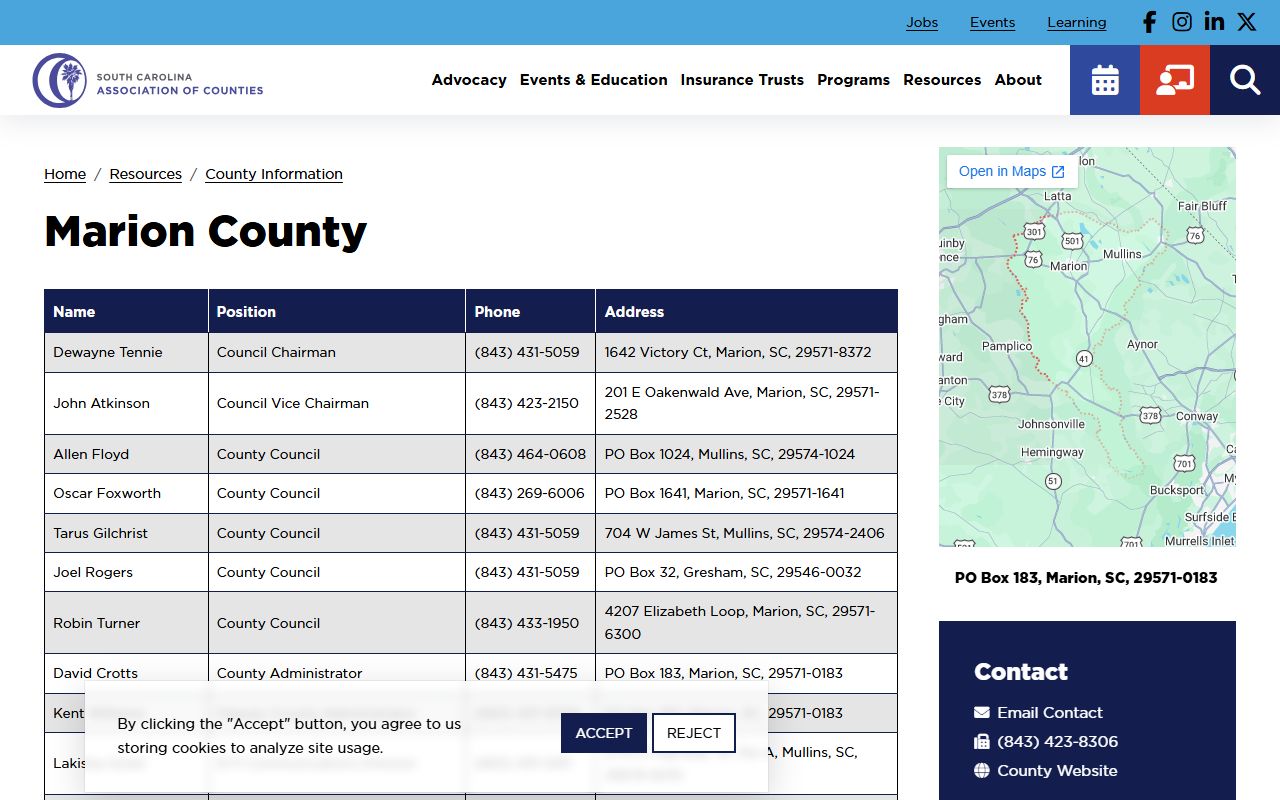Screen dimensions: 1280x800
Task: Click the Name column header
Action: click(126, 311)
